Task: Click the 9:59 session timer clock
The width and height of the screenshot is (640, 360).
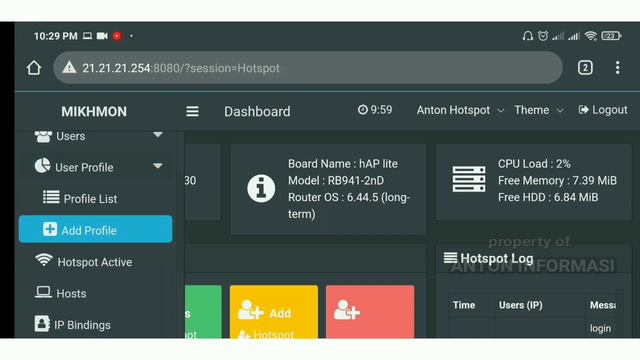Action: coord(375,110)
